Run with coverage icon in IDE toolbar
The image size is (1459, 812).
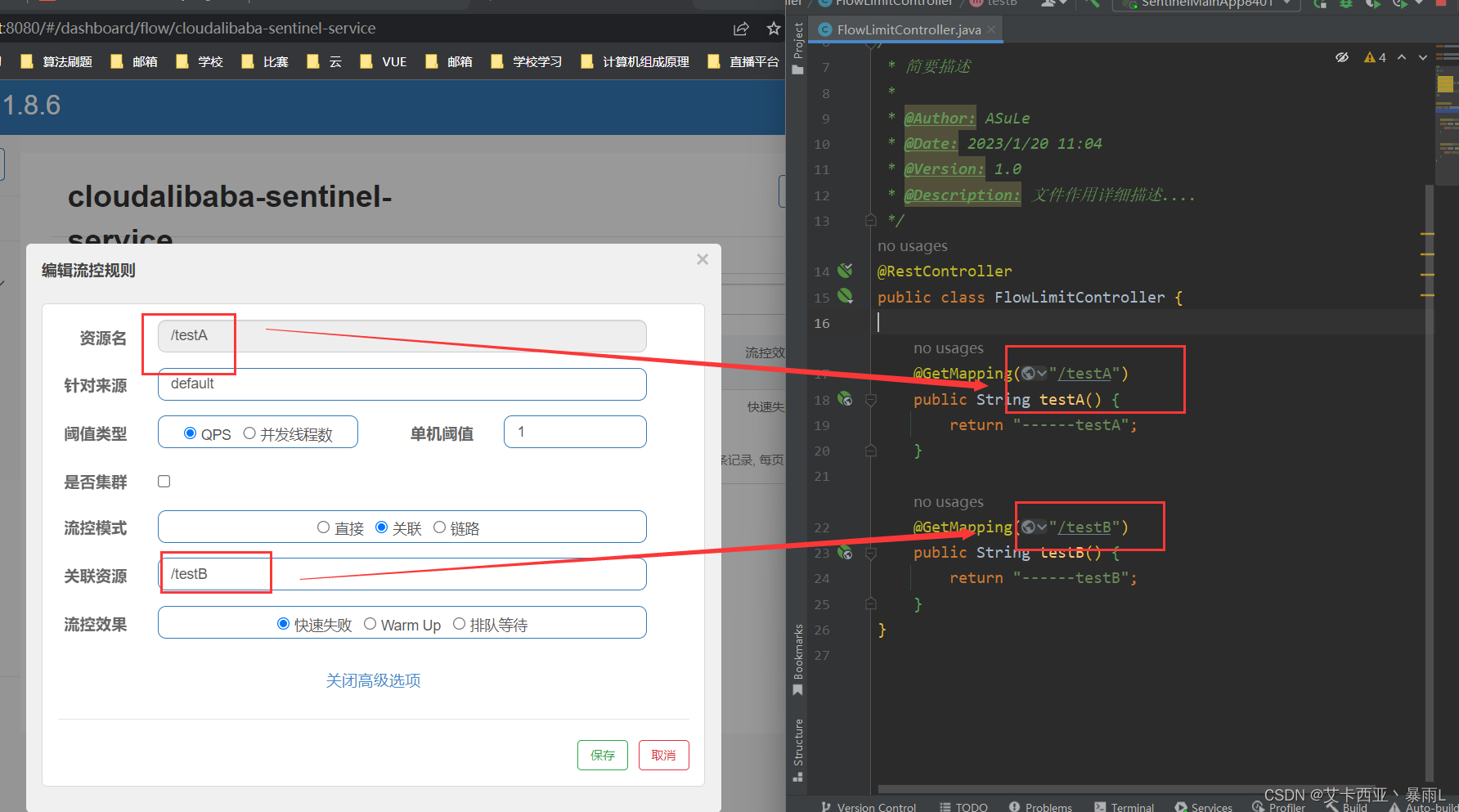pos(1373,3)
